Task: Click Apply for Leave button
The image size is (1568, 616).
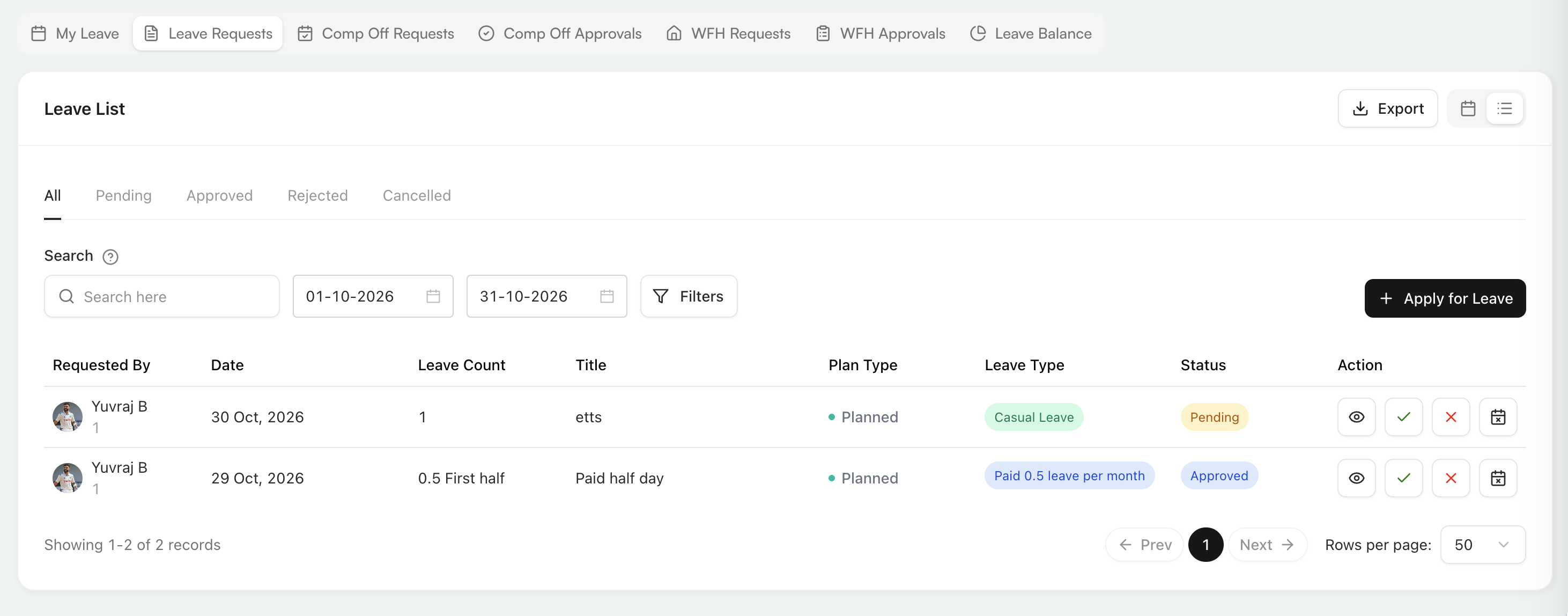Action: [x=1445, y=298]
